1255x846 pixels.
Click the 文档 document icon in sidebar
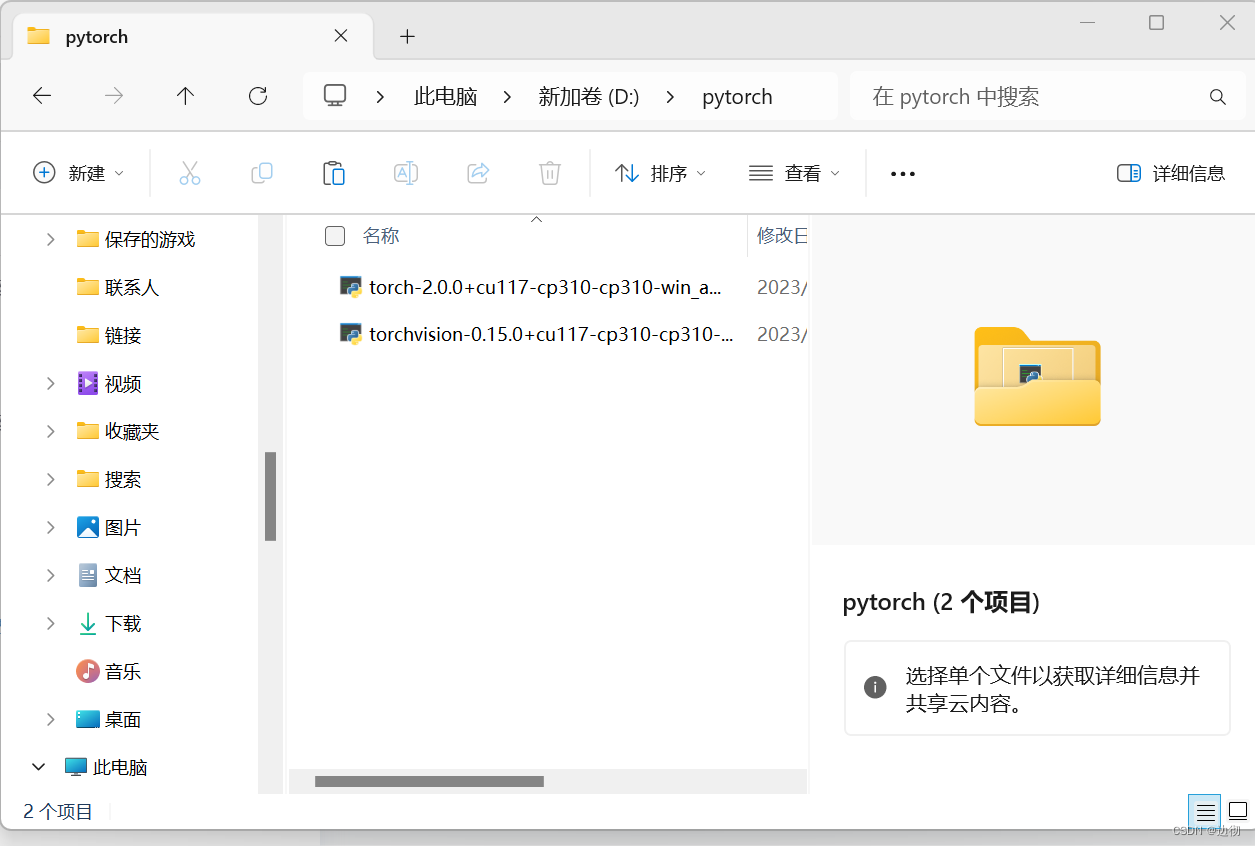(88, 575)
